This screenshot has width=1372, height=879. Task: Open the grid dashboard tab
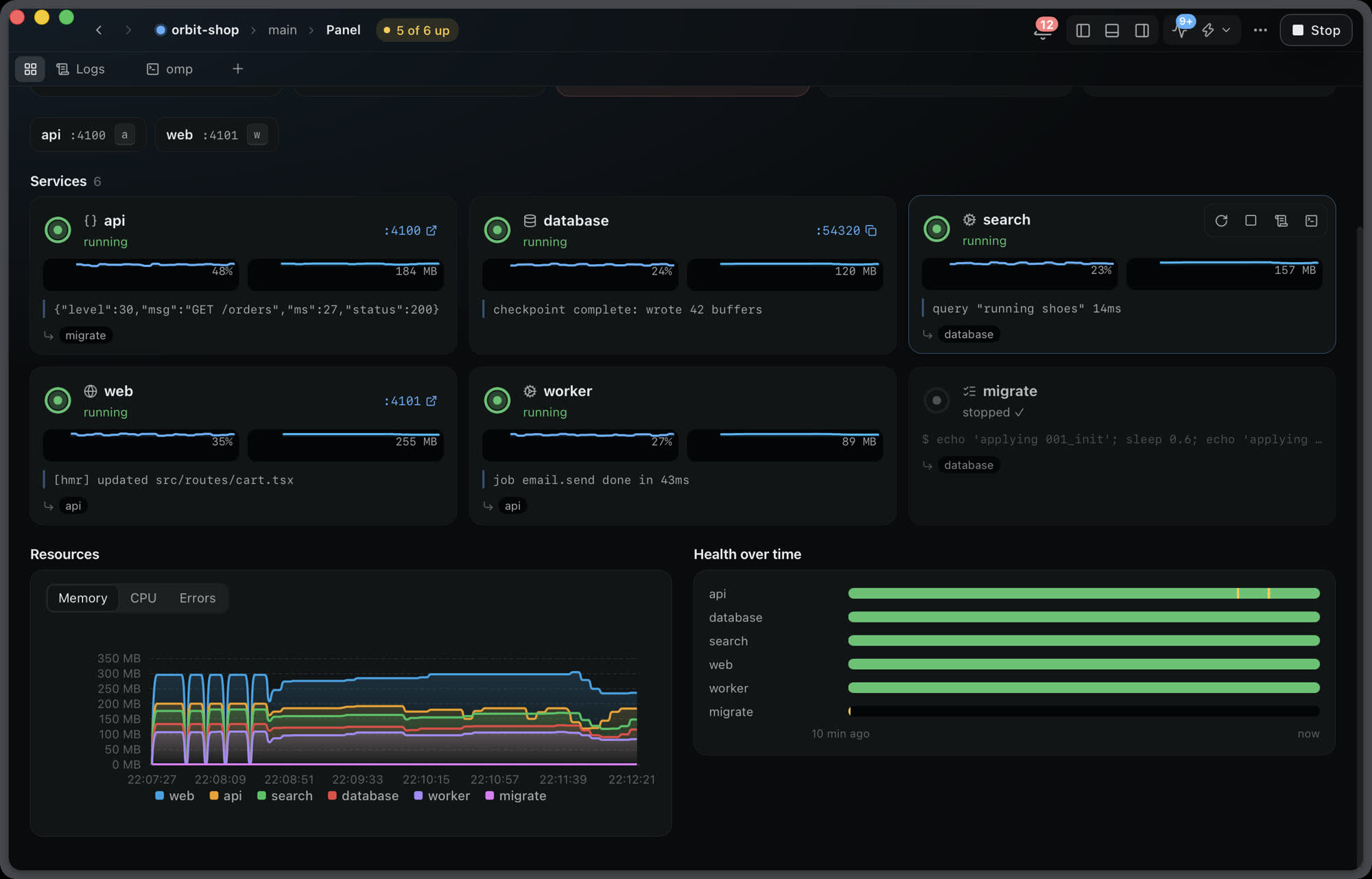30,69
